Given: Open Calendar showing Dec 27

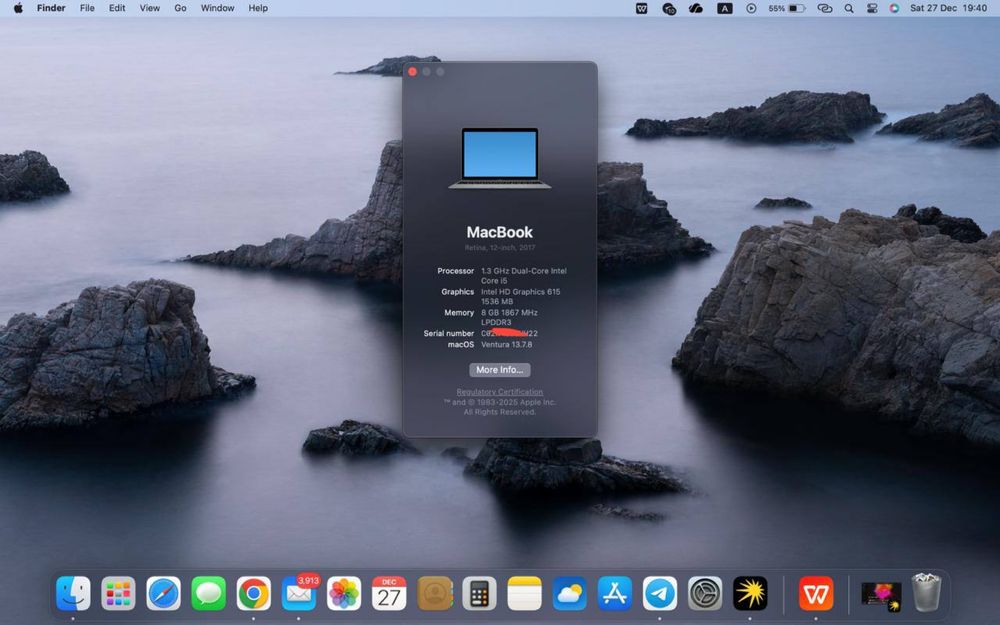Looking at the screenshot, I should (389, 593).
